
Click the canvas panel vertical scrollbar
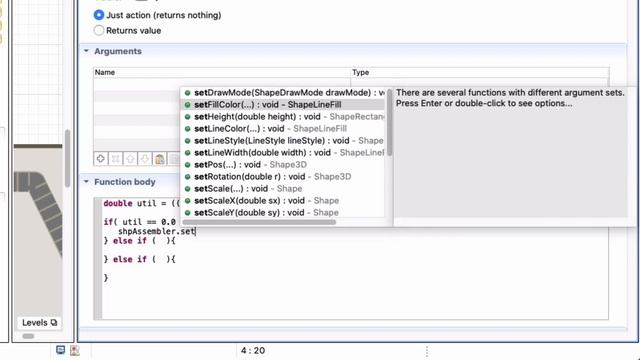[x=67, y=158]
